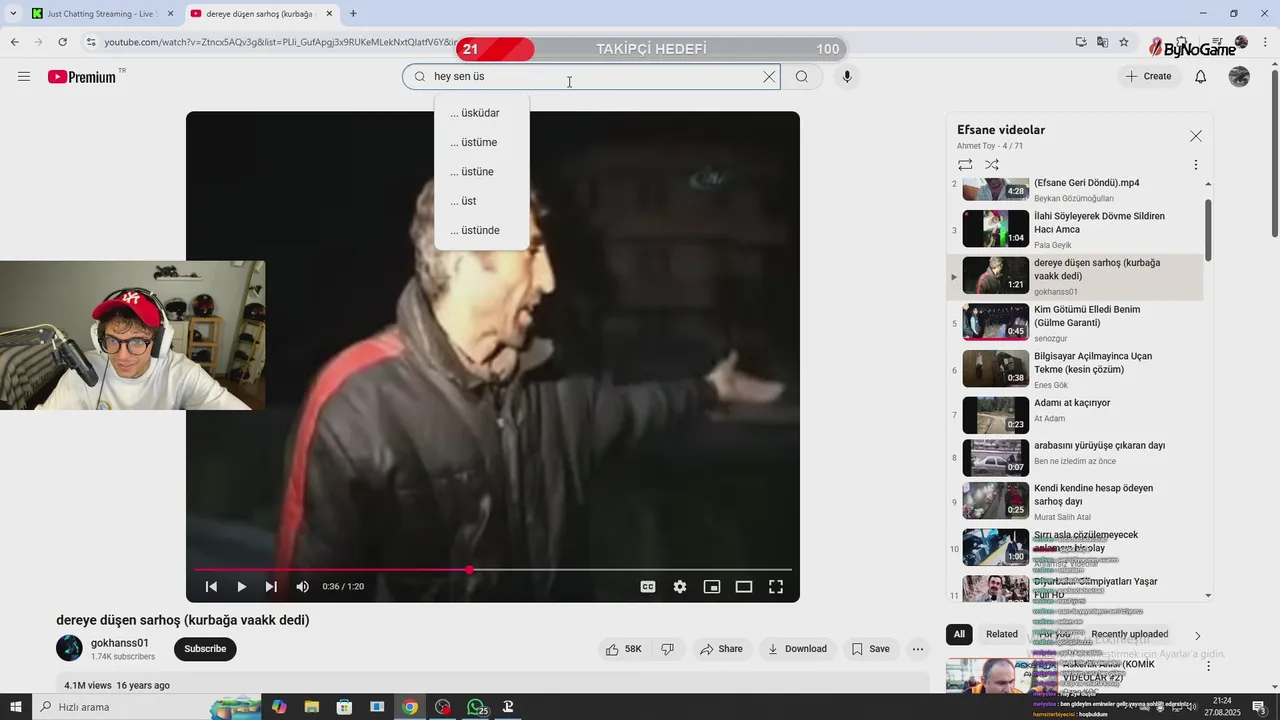
Task: Open the Windows Start menu
Action: pos(15,707)
